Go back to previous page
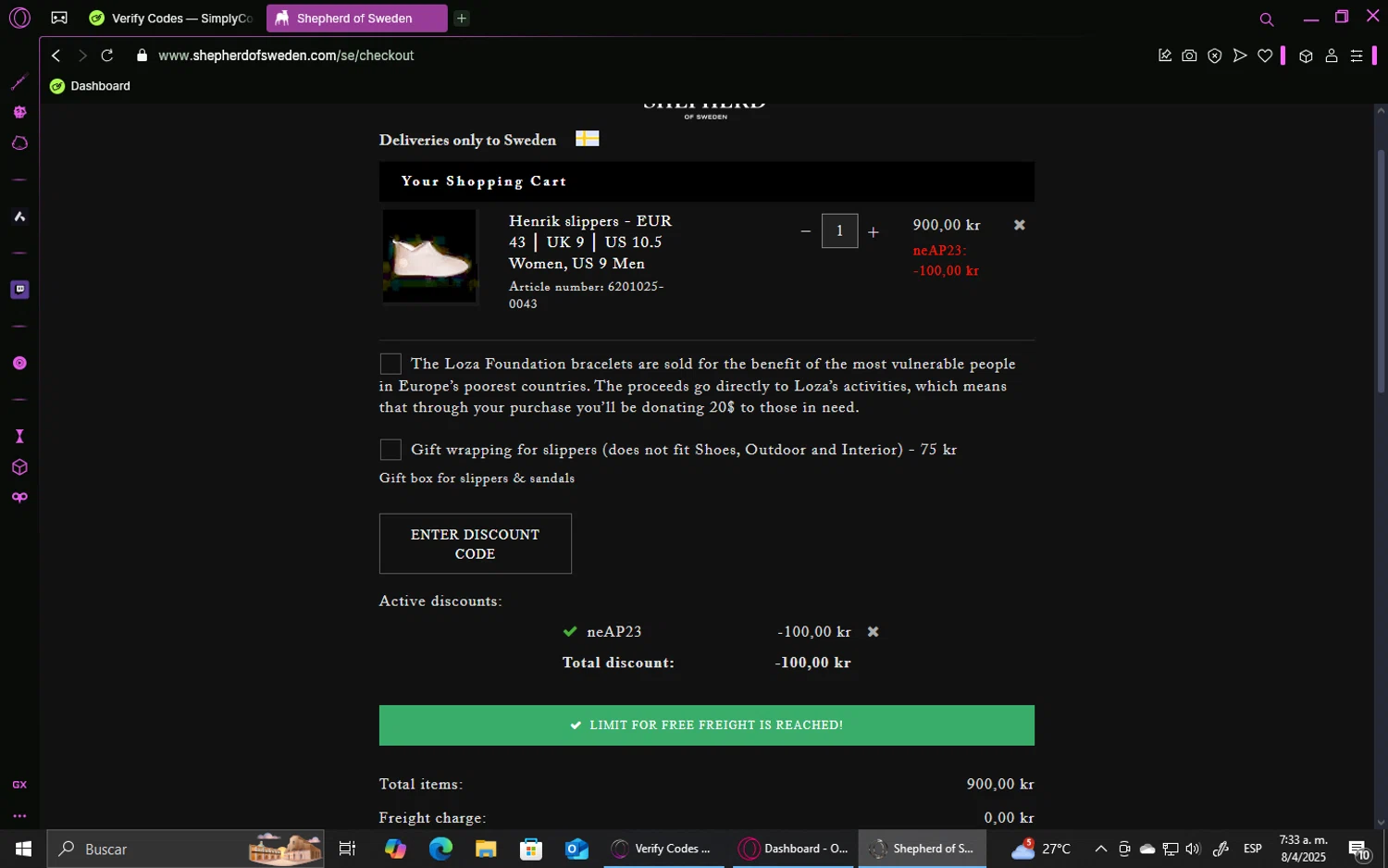This screenshot has width=1388, height=868. (x=56, y=56)
